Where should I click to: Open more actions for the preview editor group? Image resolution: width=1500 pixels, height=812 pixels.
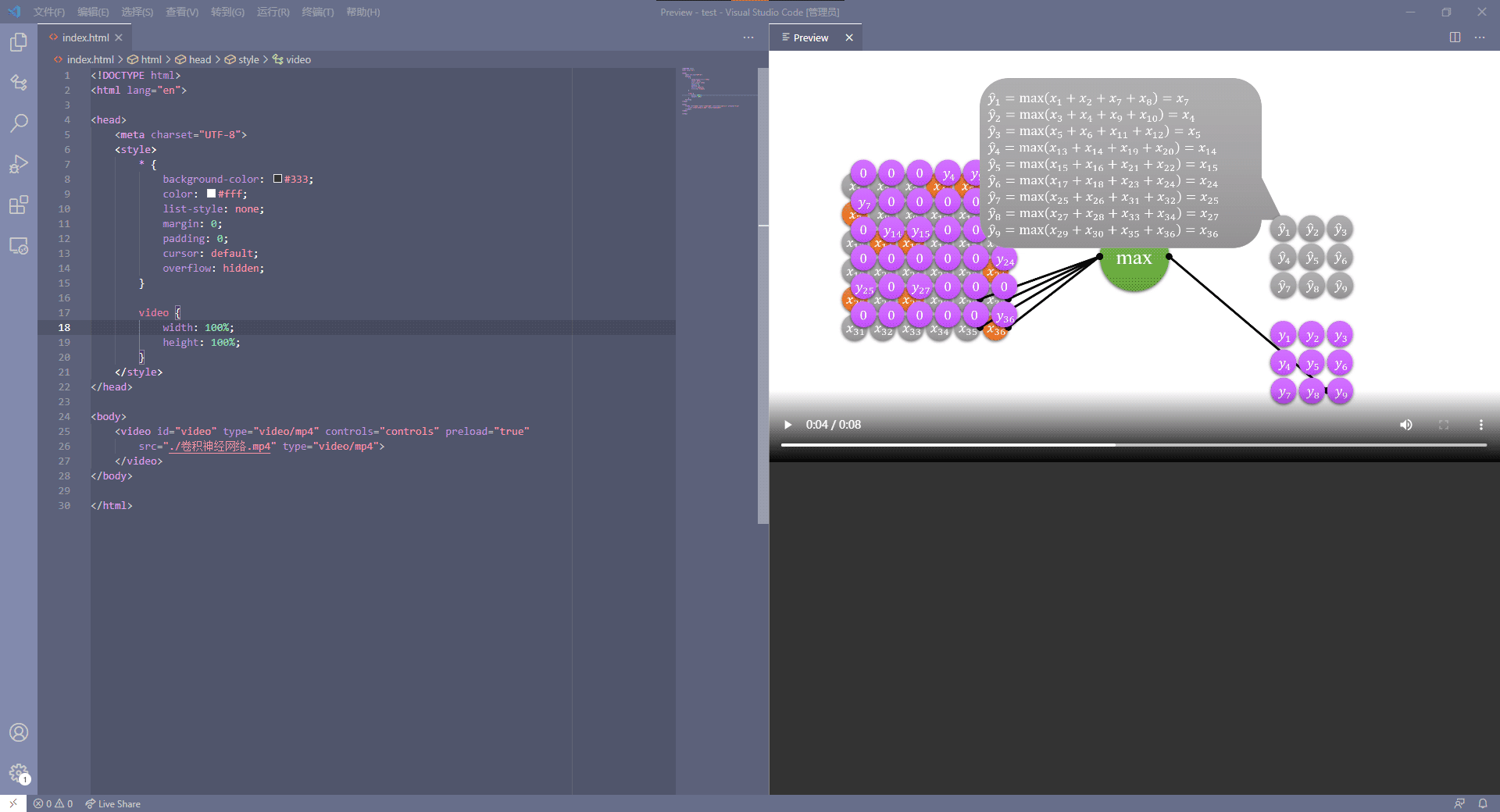(1480, 37)
